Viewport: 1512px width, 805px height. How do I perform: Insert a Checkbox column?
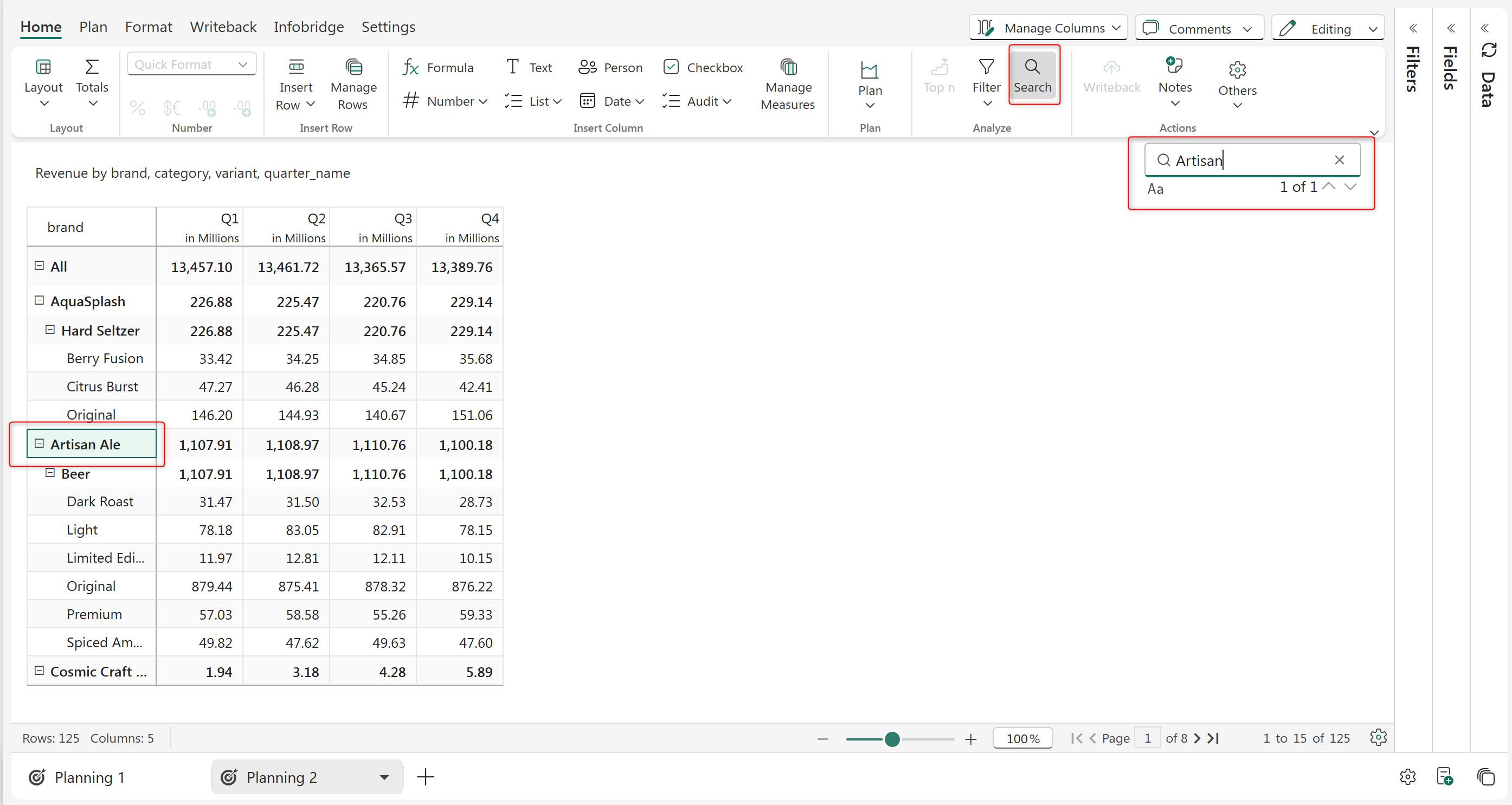coord(703,67)
